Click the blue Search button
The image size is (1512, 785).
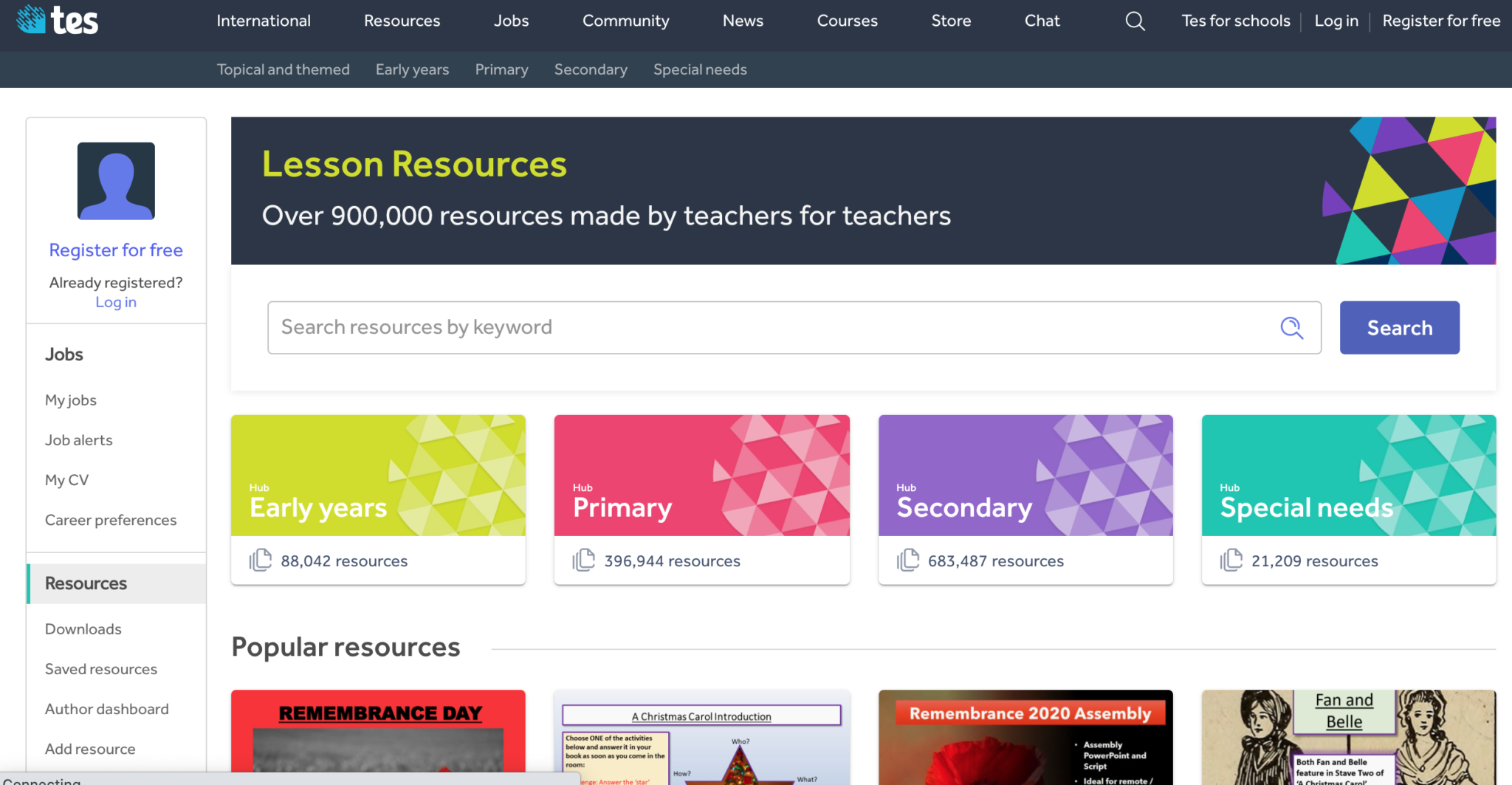point(1399,327)
